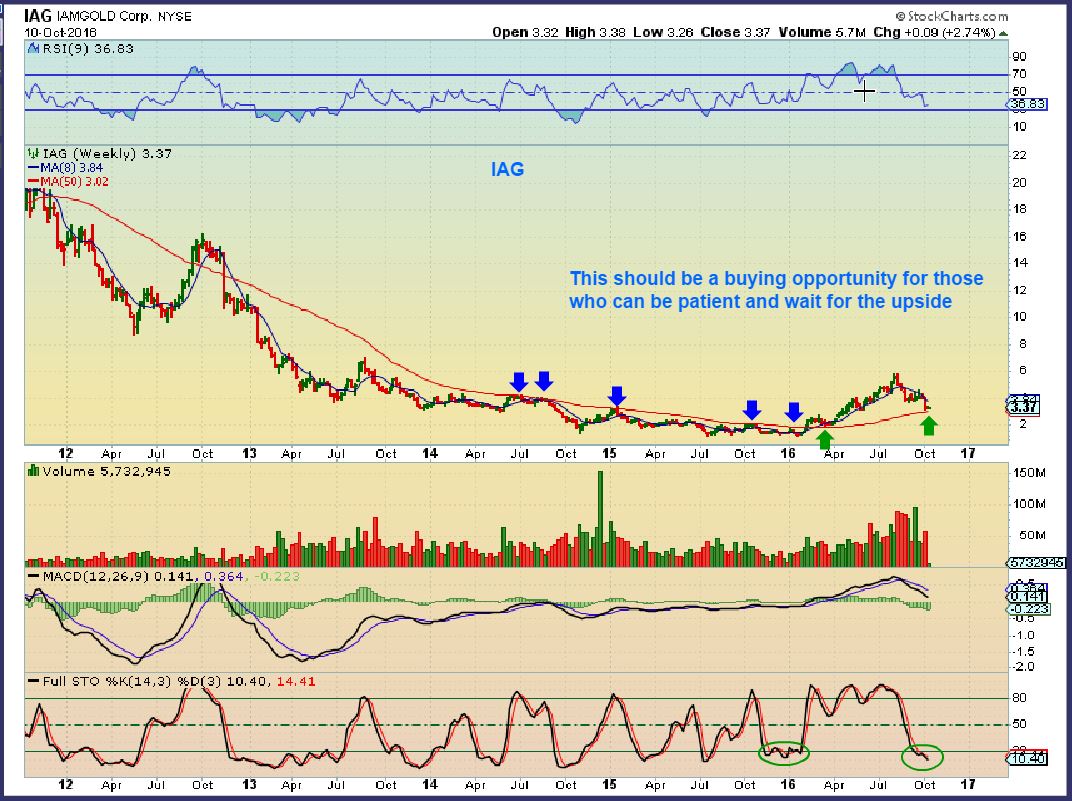The height and width of the screenshot is (801, 1072).
Task: Click the Volume 5,732,945 panel legend
Action: click(106, 471)
